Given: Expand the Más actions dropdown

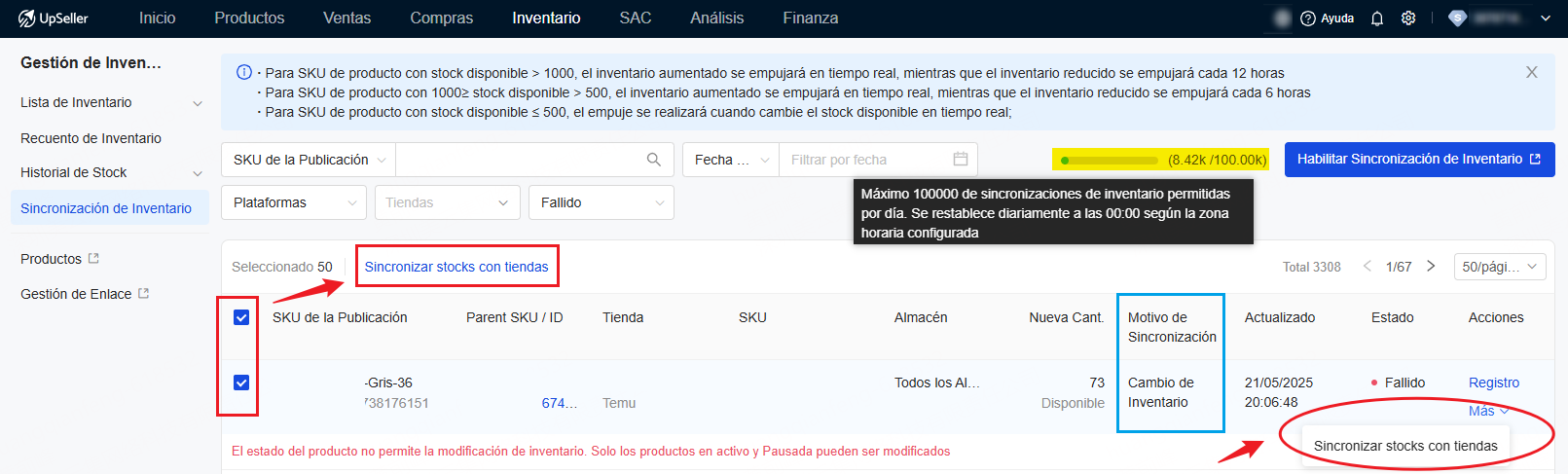Looking at the screenshot, I should coord(1488,411).
